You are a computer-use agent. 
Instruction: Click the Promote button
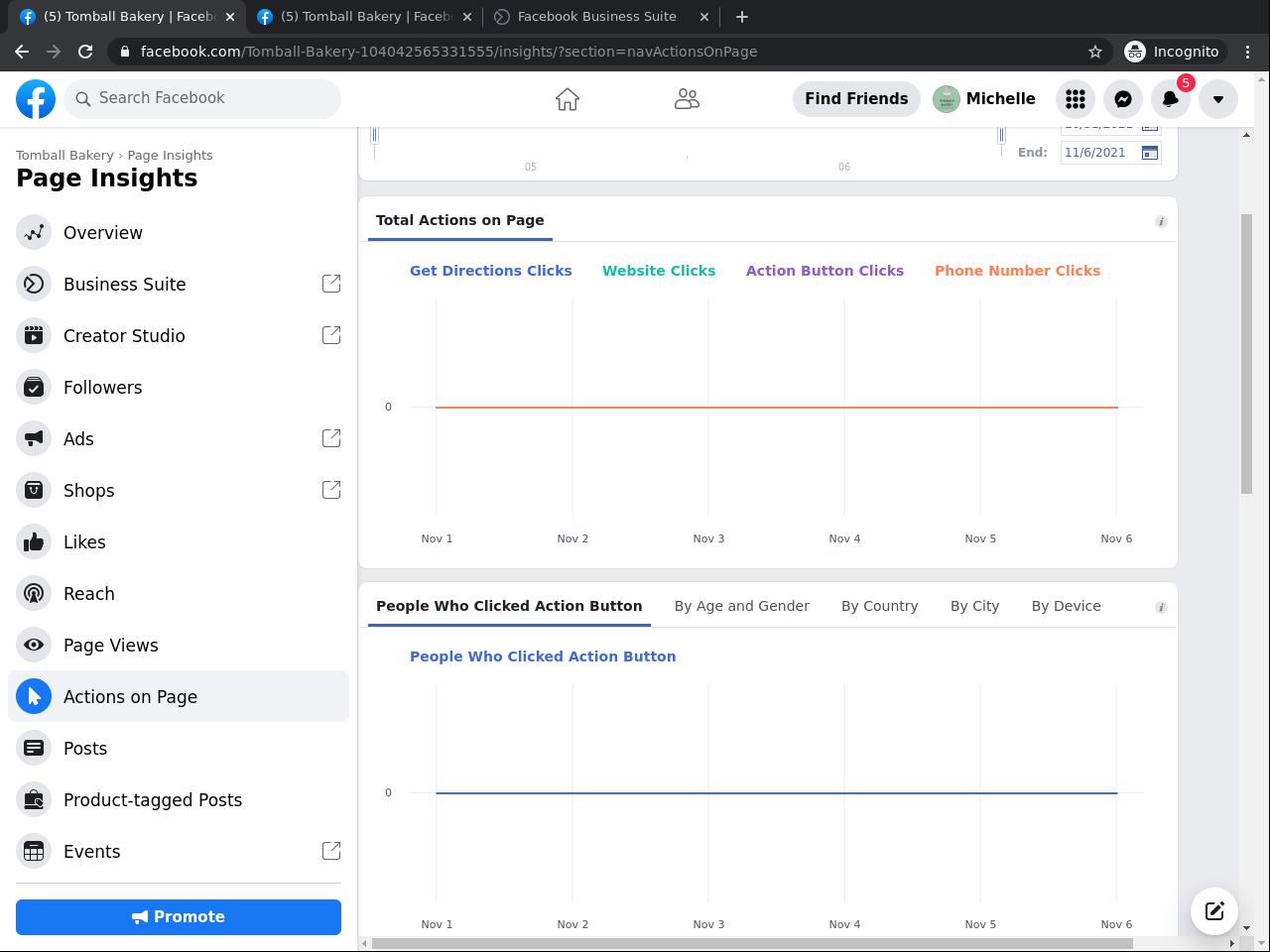pyautogui.click(x=179, y=917)
